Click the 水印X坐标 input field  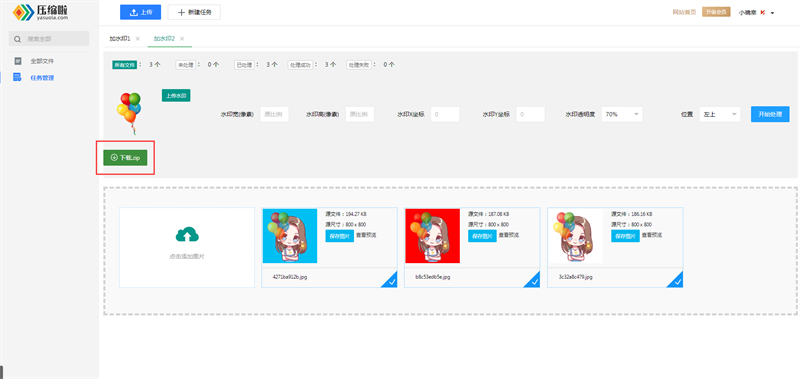(x=445, y=114)
